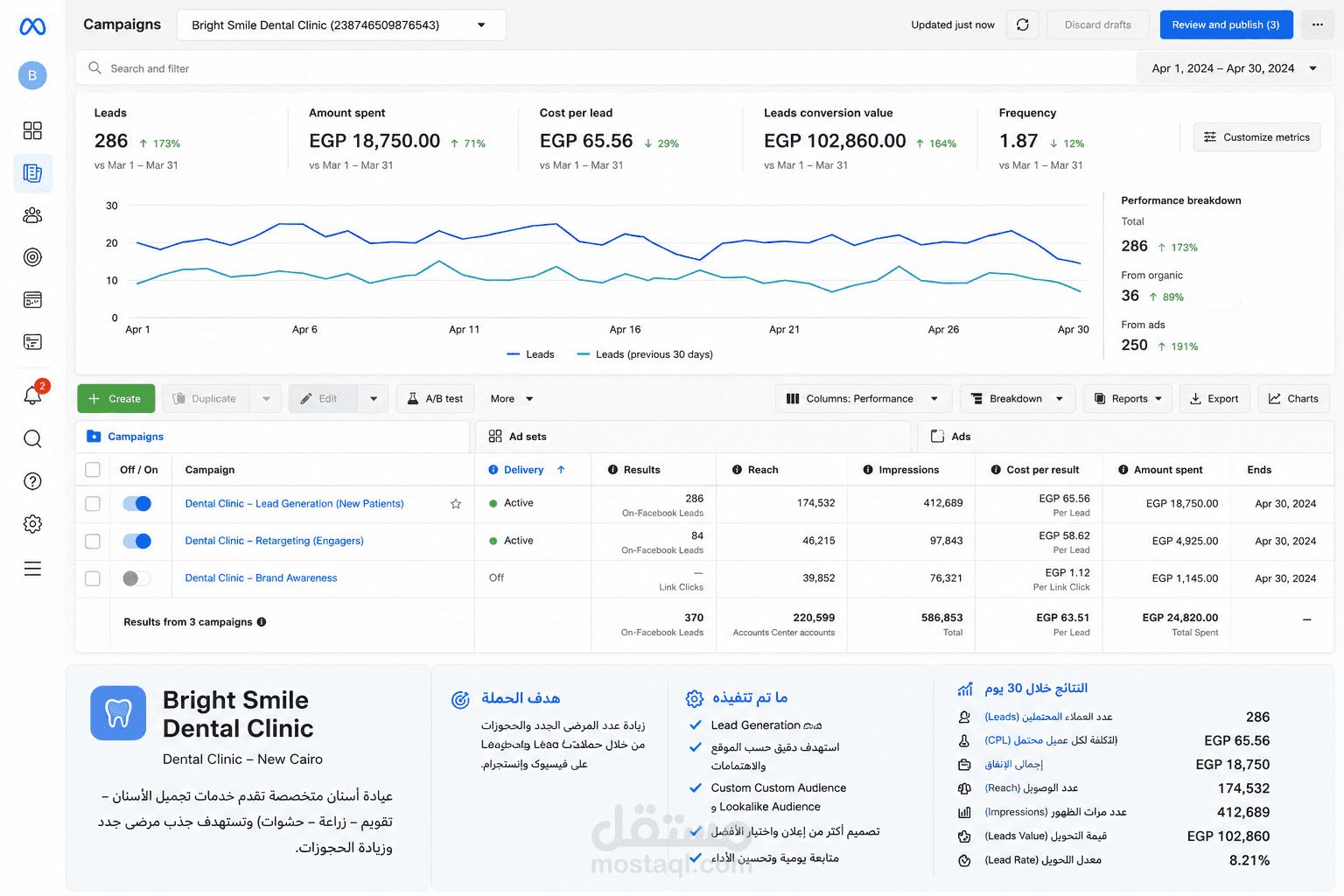Click the refresh icon beside Updated just now

pos(1022,24)
